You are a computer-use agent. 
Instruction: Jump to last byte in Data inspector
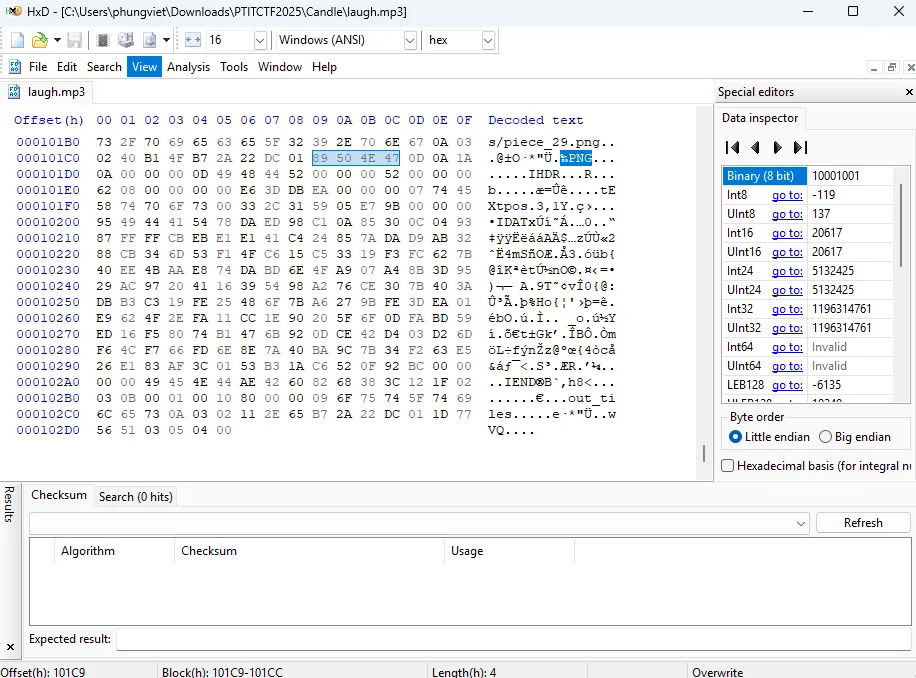click(x=800, y=147)
